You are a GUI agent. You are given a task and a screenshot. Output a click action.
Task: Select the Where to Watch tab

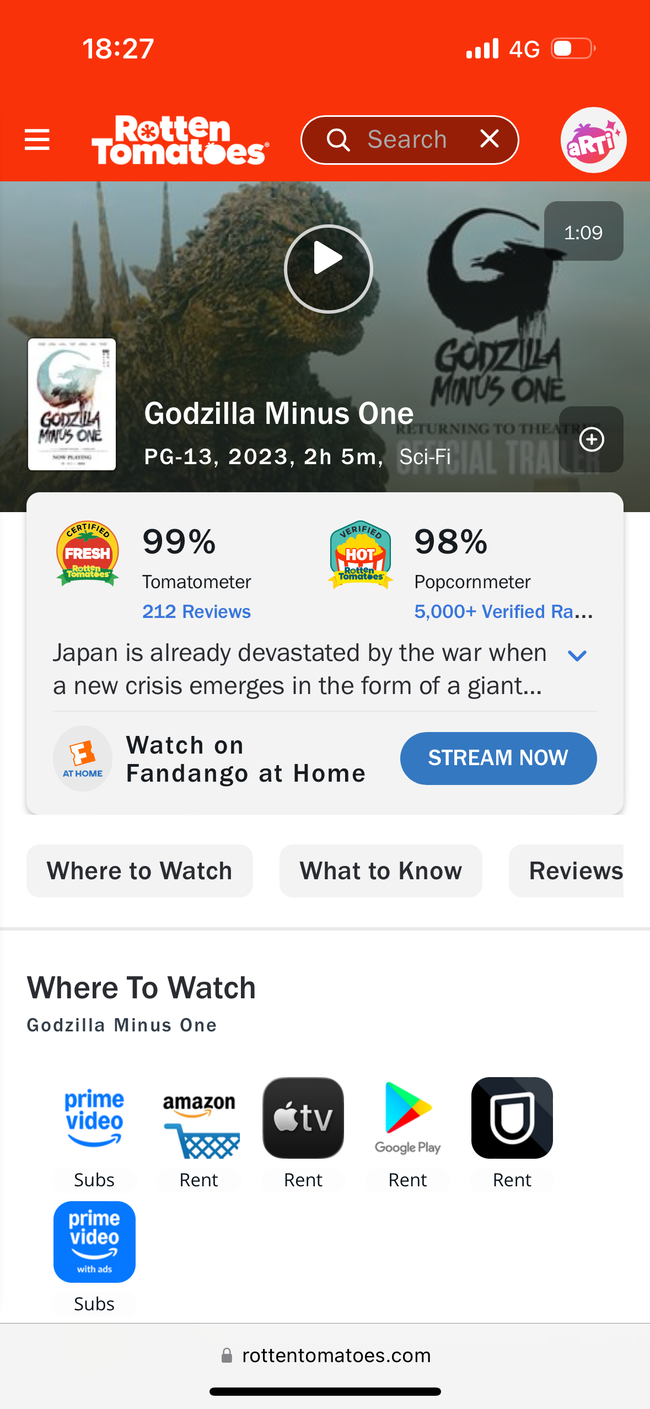point(139,871)
